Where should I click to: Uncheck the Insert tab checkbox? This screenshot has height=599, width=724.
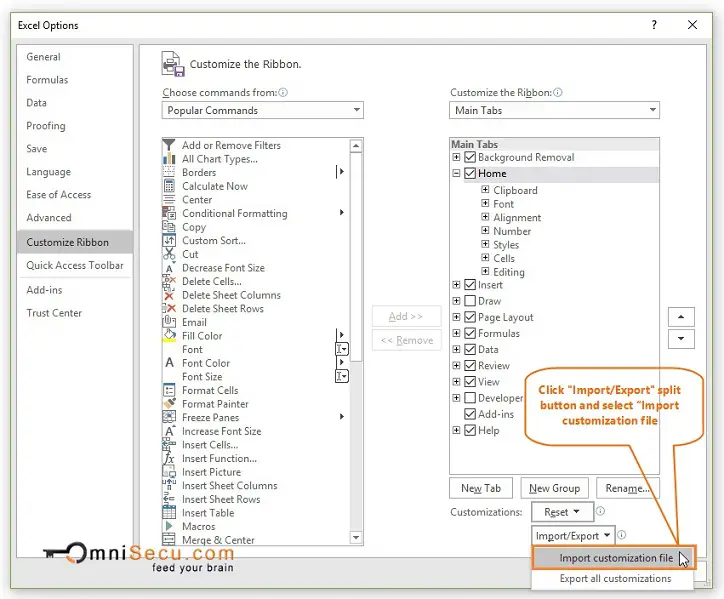(x=470, y=284)
